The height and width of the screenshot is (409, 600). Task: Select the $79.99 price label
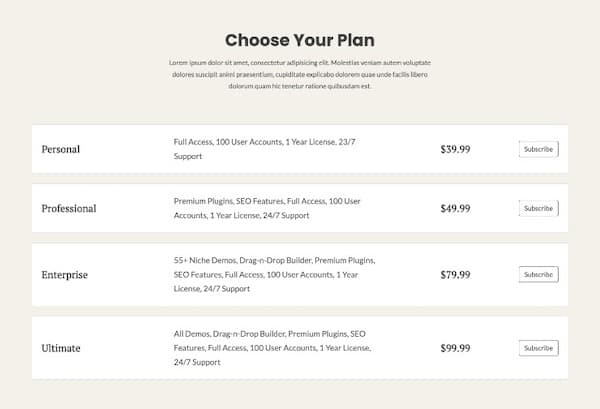pos(455,274)
